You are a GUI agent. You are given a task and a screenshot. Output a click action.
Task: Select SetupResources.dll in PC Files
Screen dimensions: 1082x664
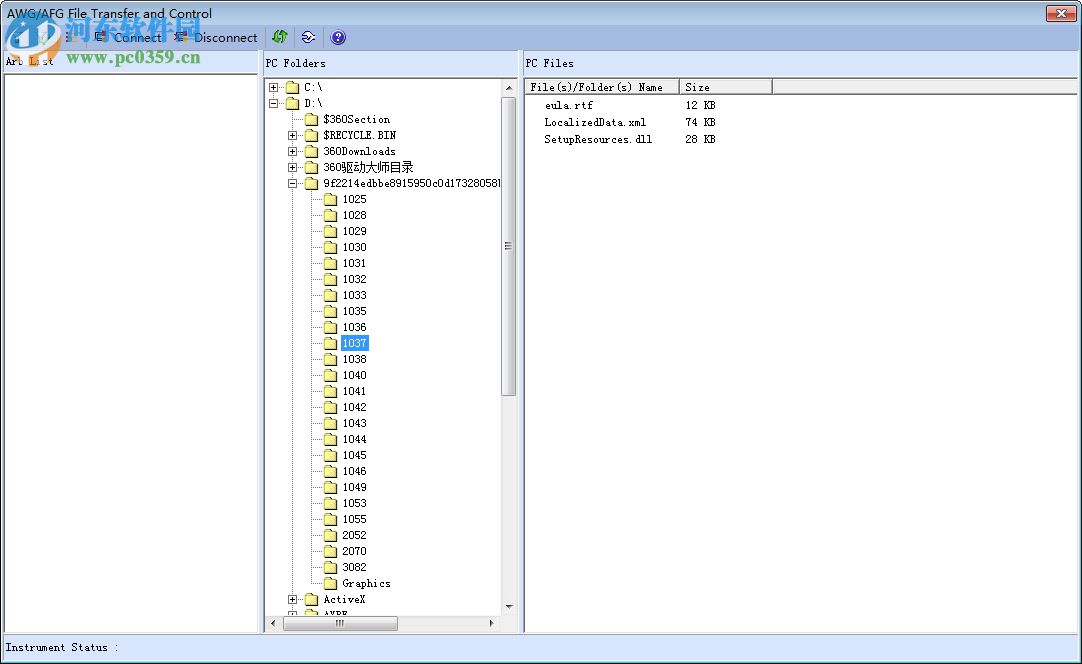point(597,139)
